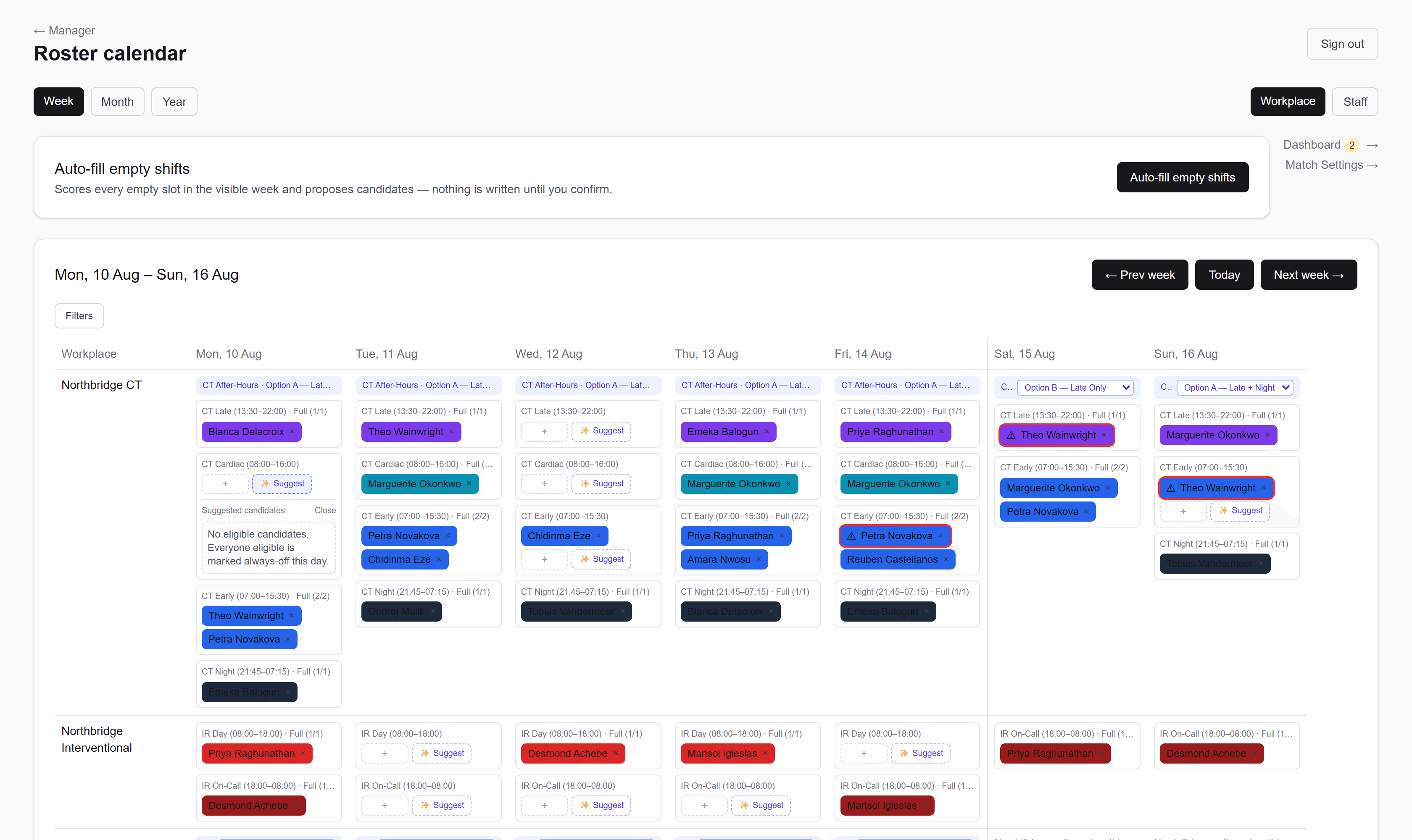Select the Month view tab
The height and width of the screenshot is (840, 1412).
[117, 101]
